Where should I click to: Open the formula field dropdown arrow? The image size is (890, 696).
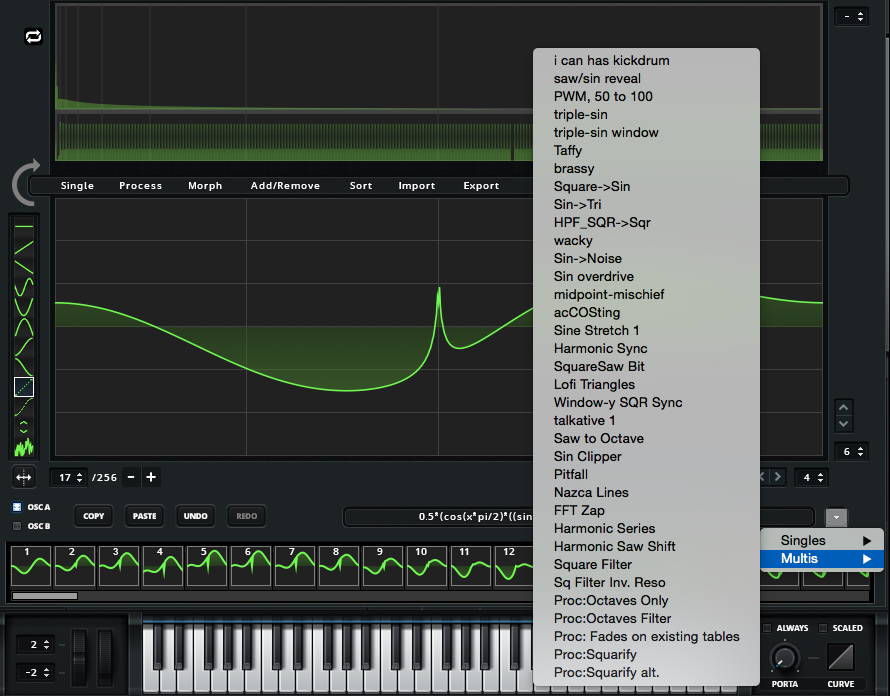point(836,516)
